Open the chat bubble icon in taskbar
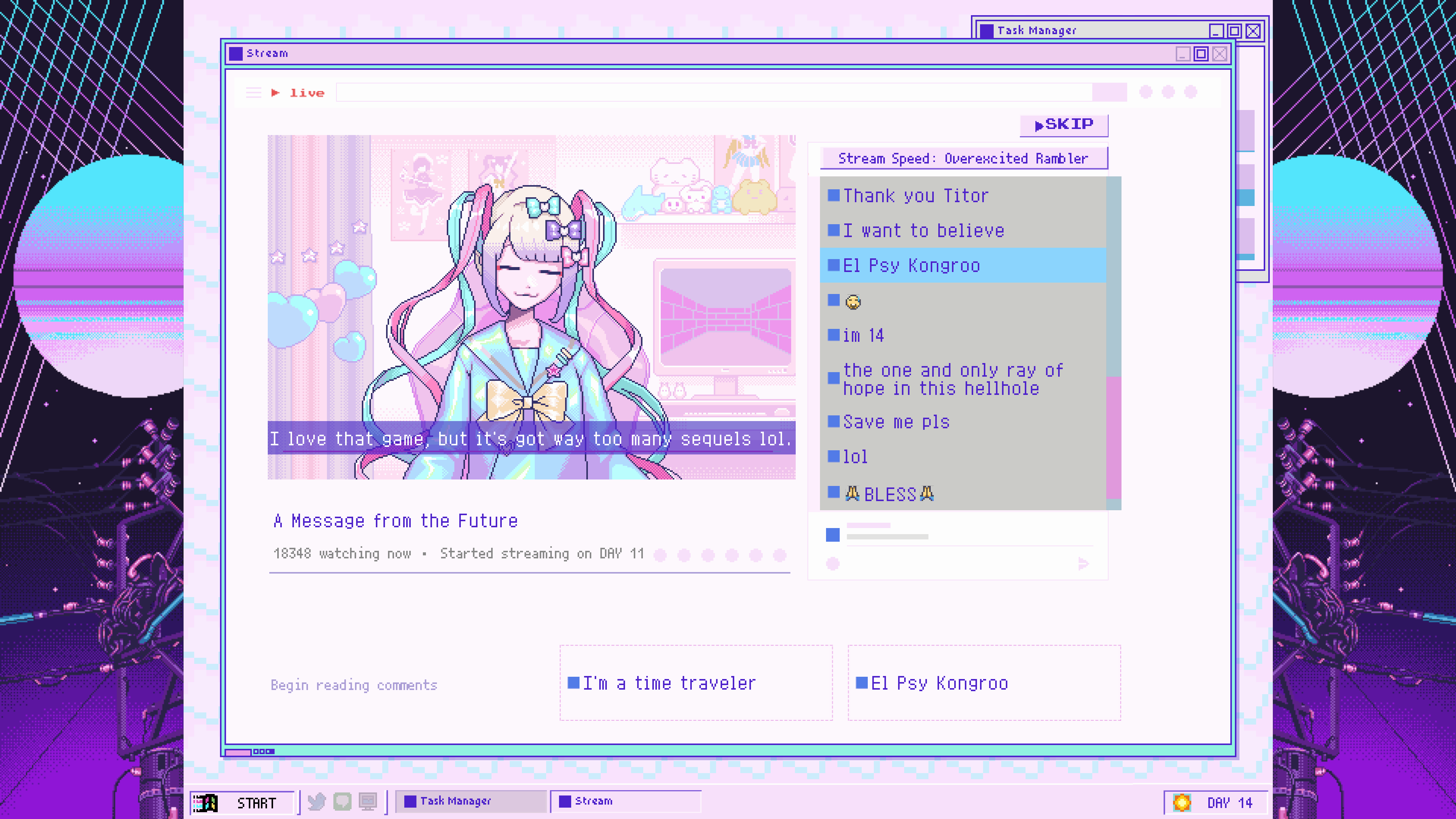 [342, 801]
